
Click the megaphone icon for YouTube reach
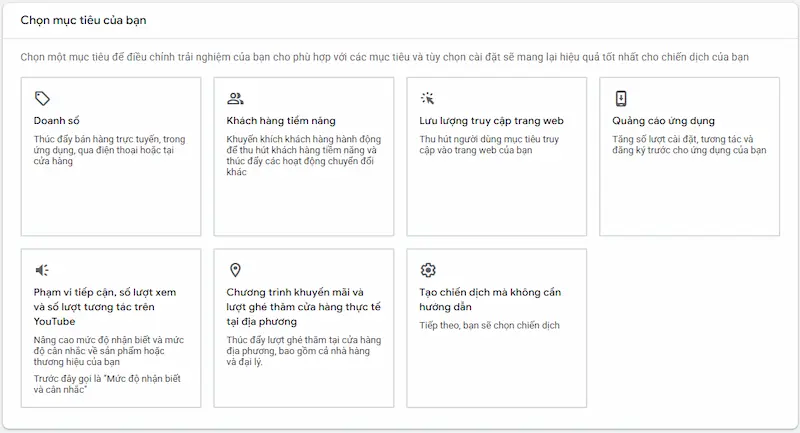coord(42,270)
